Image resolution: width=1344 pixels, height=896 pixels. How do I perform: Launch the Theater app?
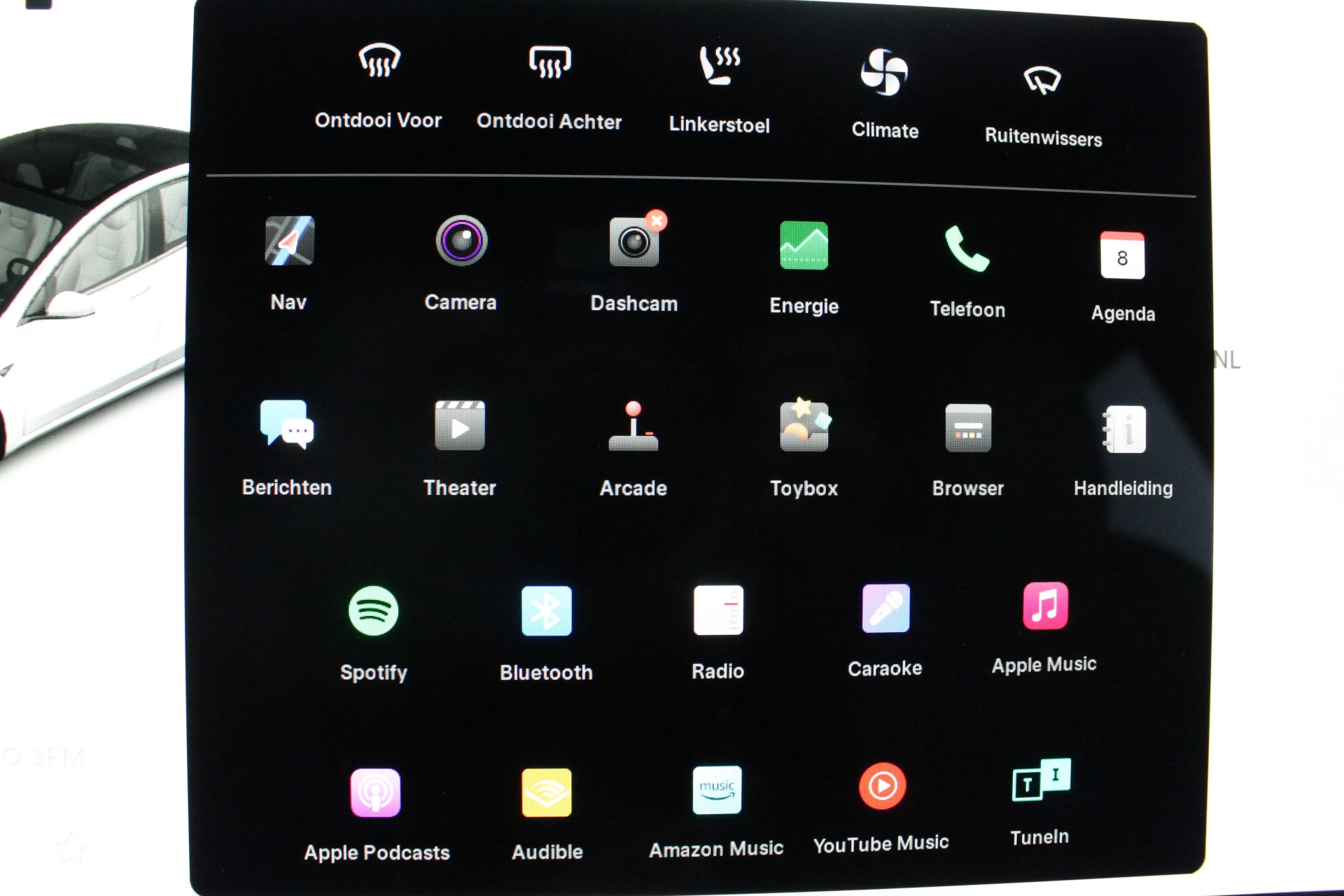460,426
